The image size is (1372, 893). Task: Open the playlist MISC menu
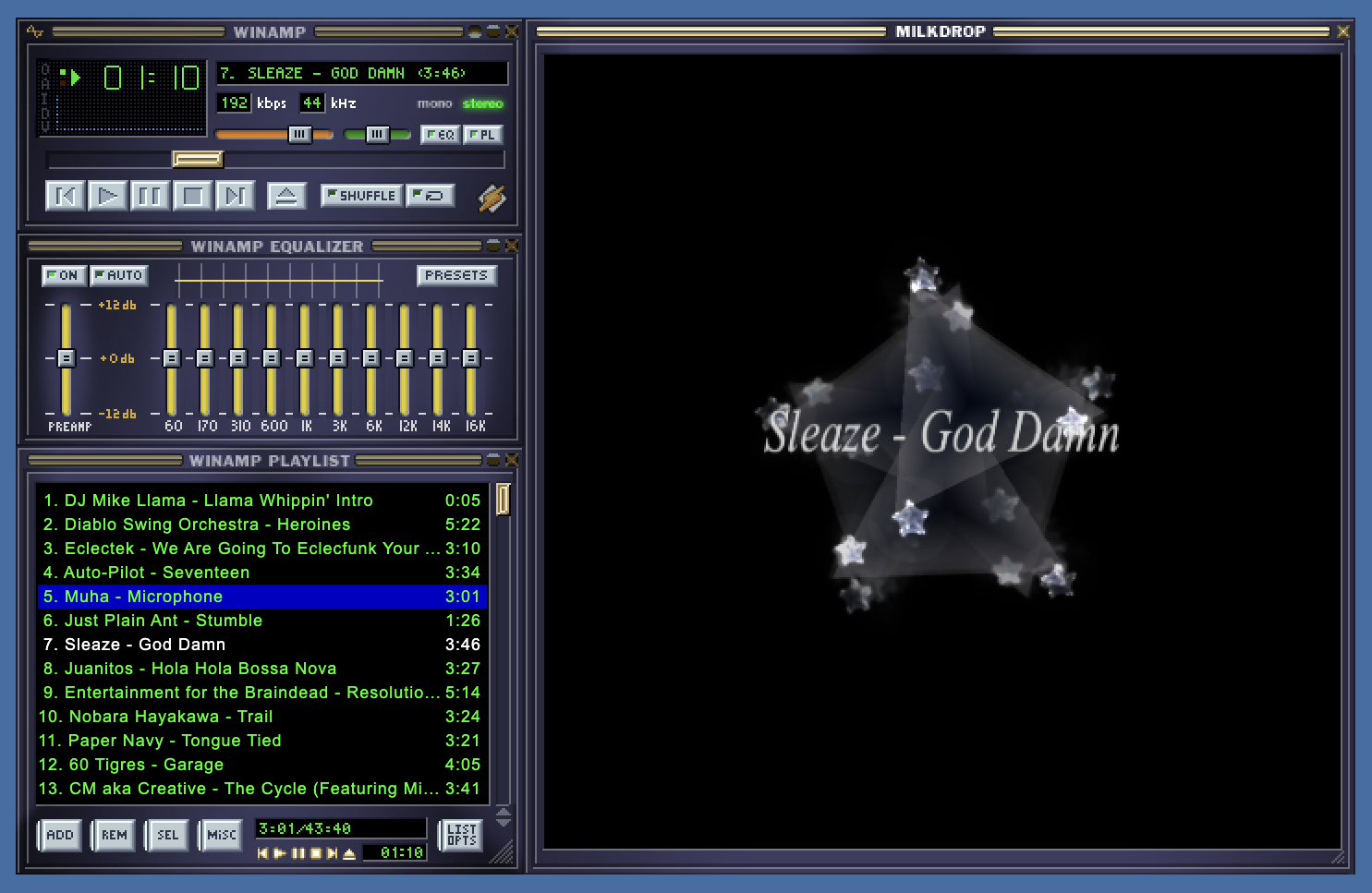pyautogui.click(x=221, y=835)
